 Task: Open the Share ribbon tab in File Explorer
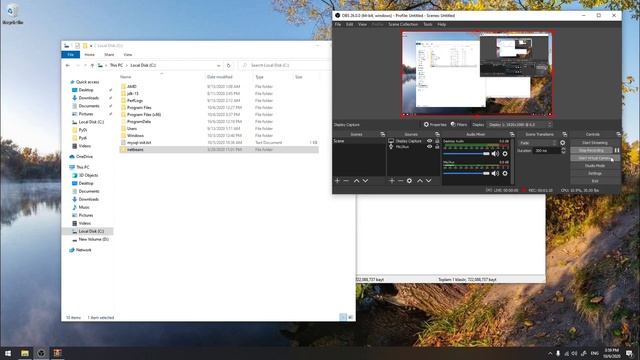(x=109, y=54)
